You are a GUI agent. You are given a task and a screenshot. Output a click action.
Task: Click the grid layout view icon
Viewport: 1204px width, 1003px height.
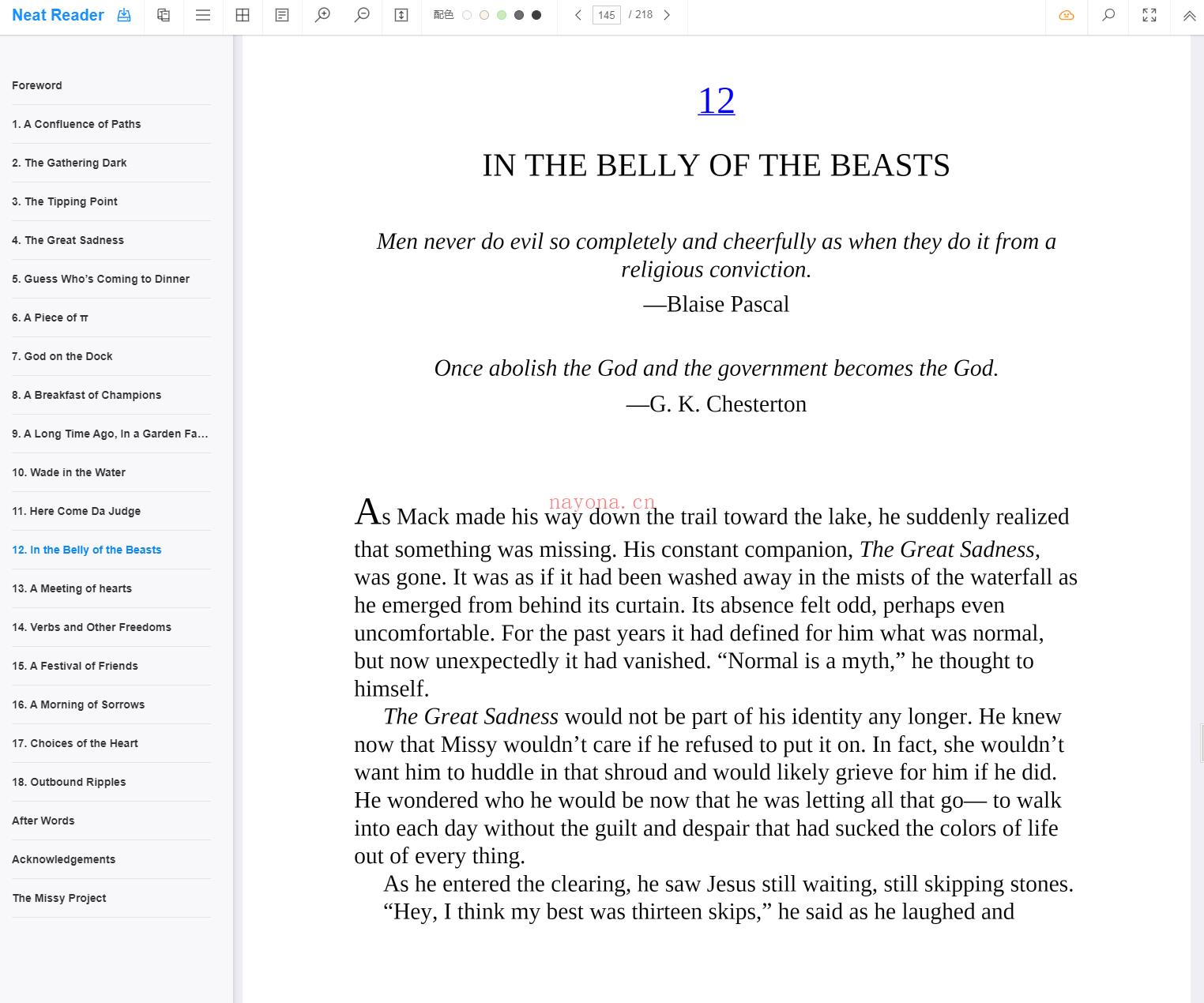pos(243,15)
